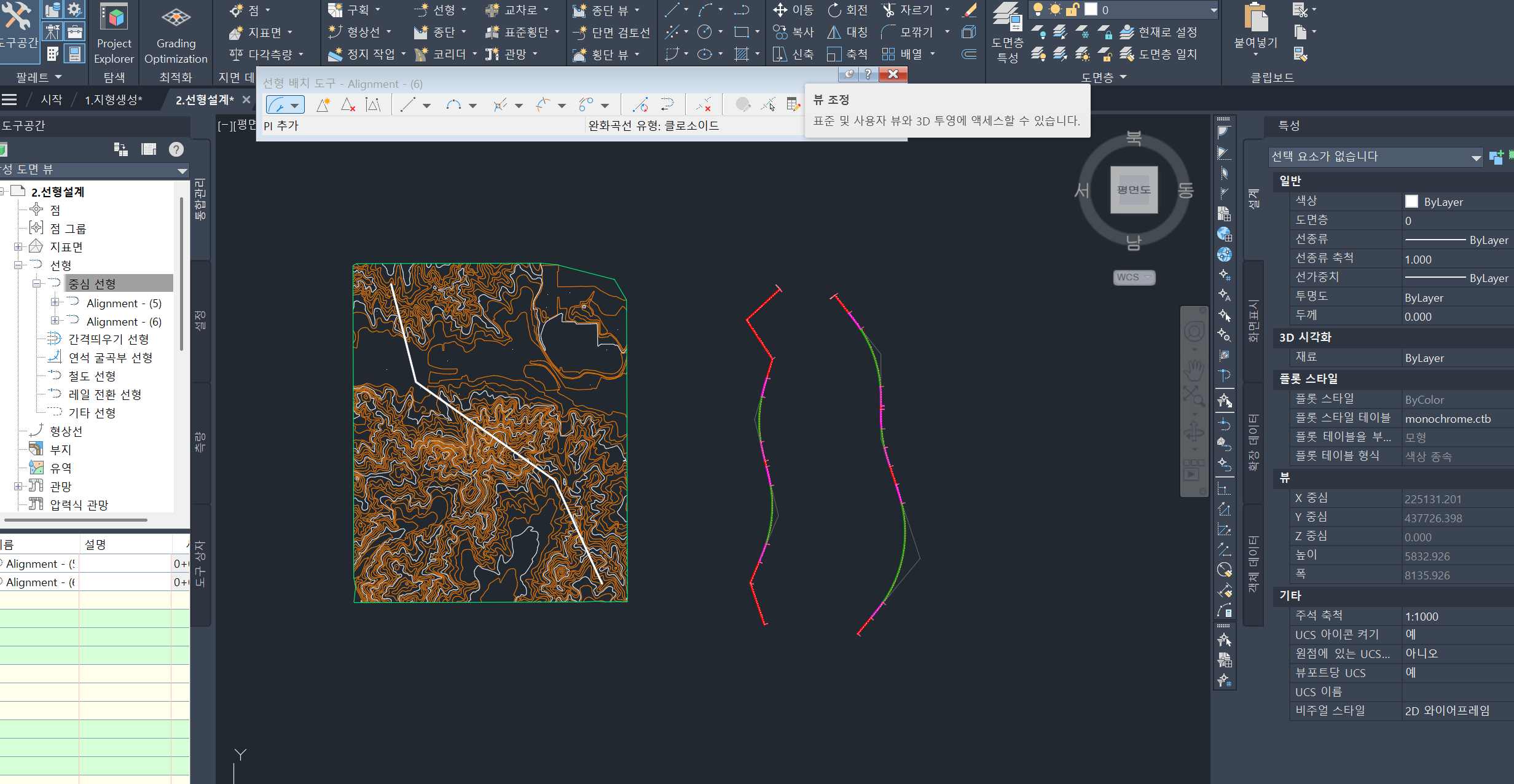This screenshot has width=1514, height=784.
Task: Click the delete sub-entity icon with red X
Action: tap(704, 105)
